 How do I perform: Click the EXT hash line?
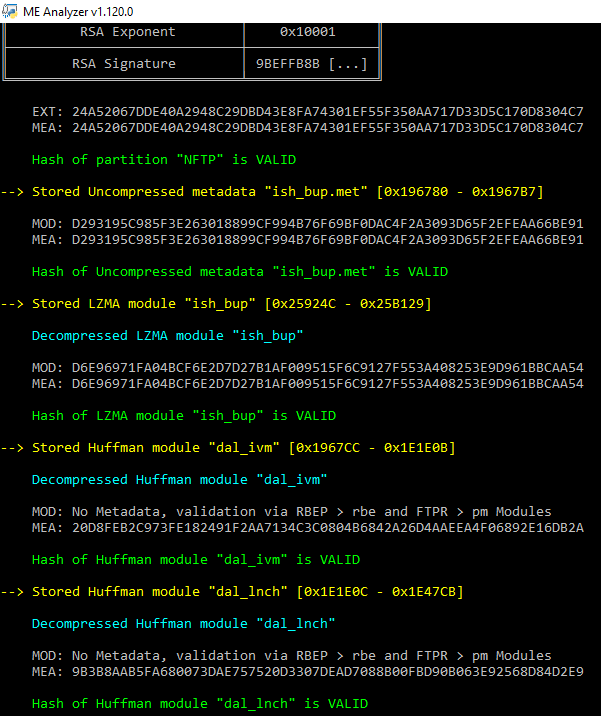(x=308, y=111)
